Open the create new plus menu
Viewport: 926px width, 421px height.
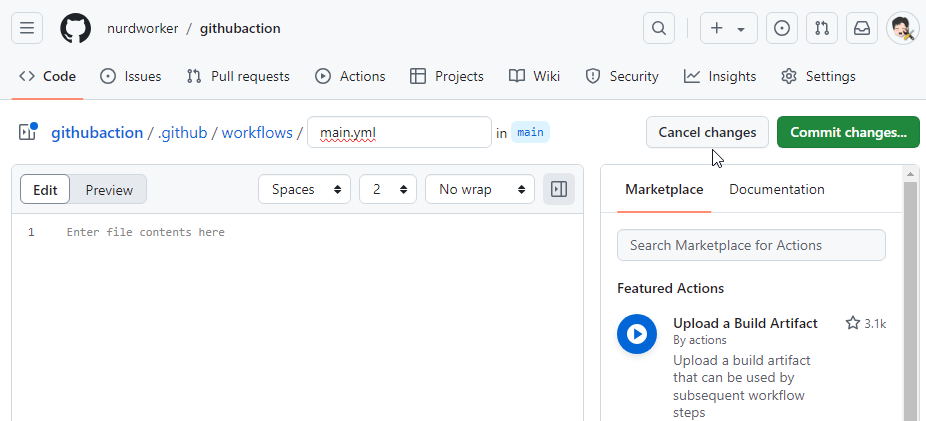[x=729, y=28]
